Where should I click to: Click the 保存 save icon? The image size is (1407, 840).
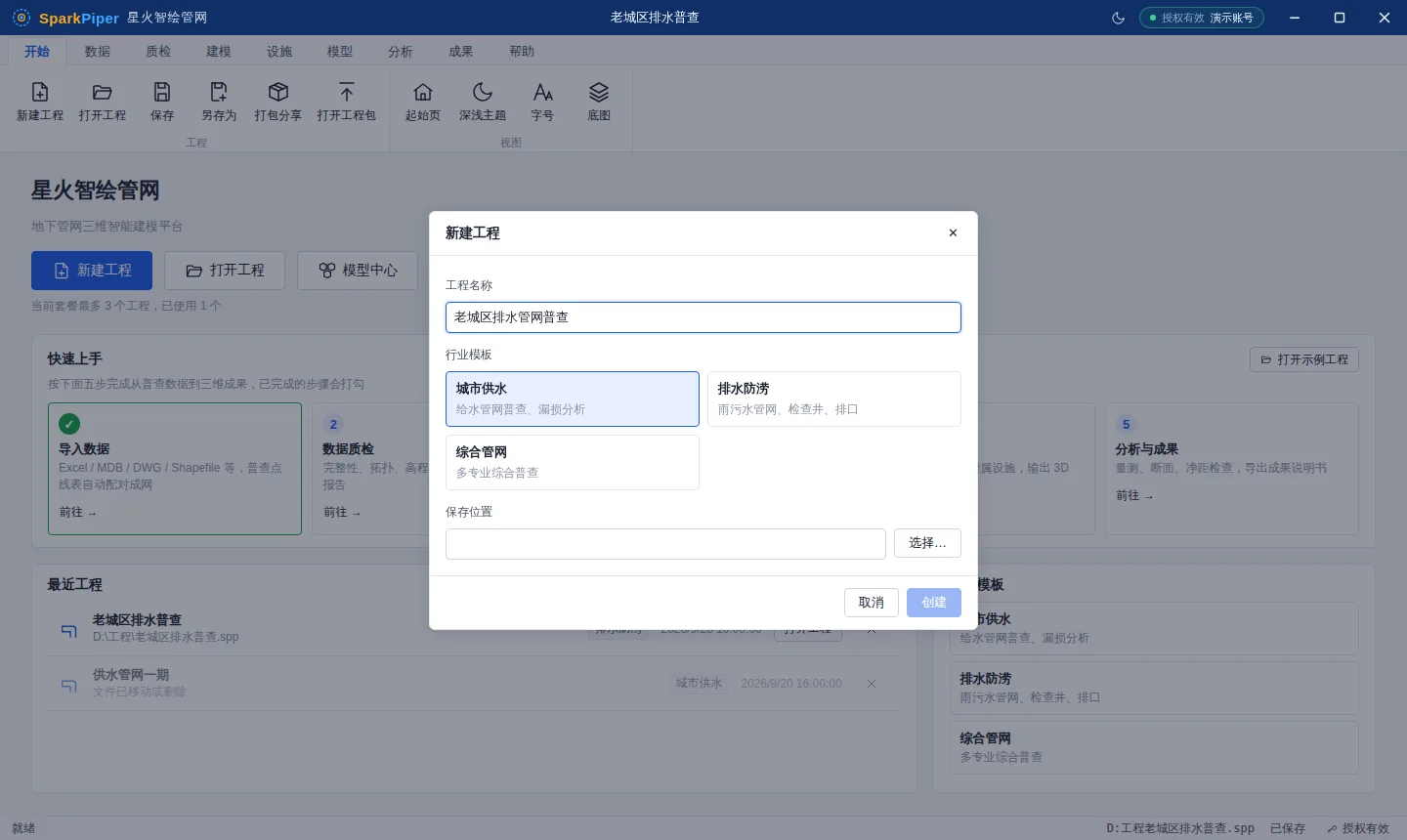point(162,92)
